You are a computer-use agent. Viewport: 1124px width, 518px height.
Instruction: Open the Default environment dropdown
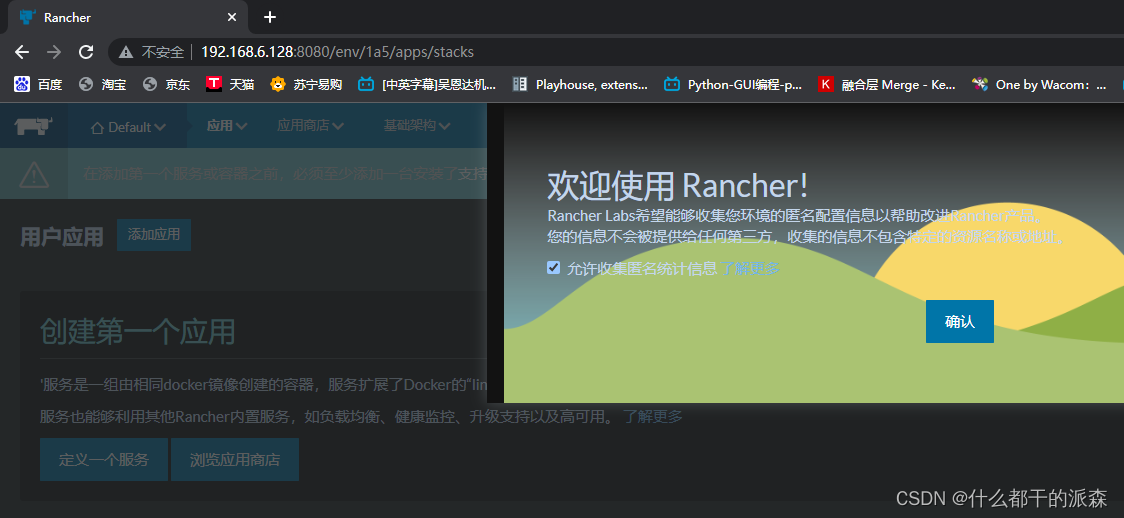(x=128, y=127)
